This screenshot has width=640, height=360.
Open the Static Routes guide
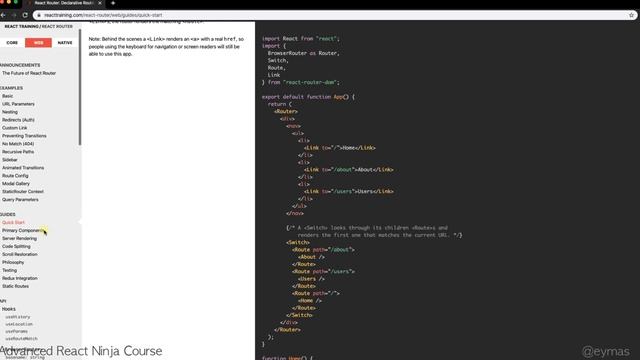click(x=16, y=286)
